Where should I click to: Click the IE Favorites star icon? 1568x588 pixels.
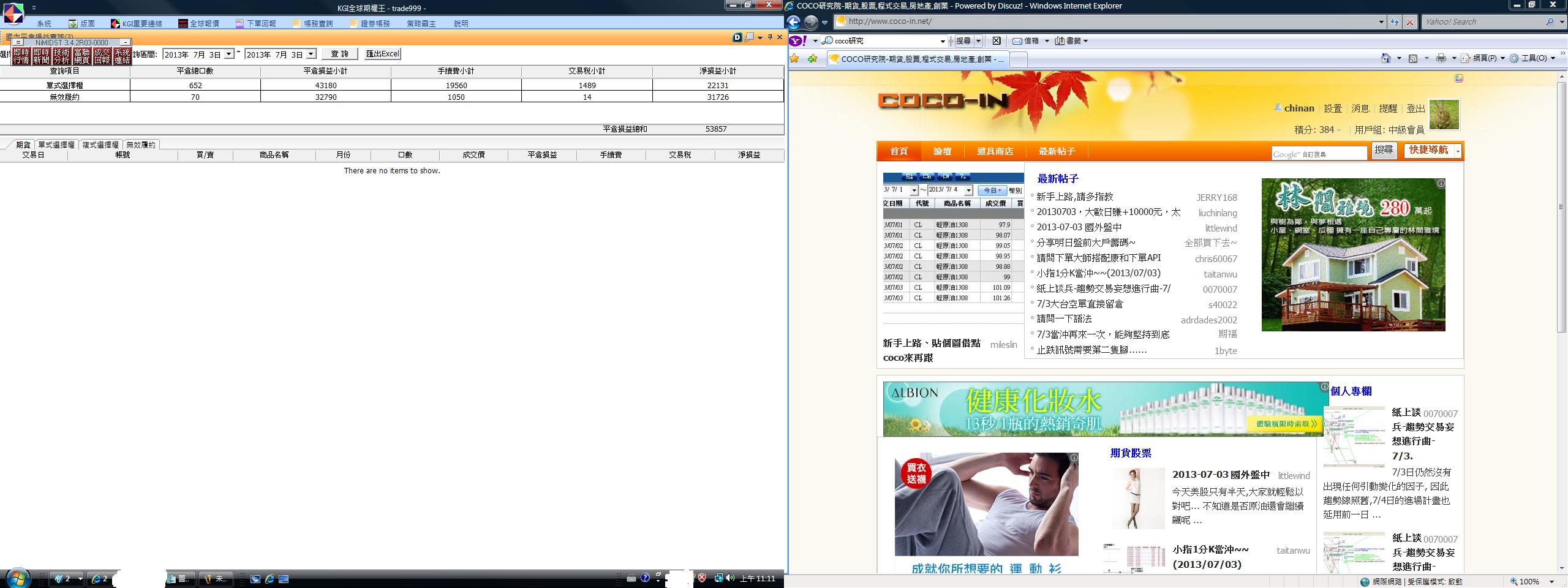coord(794,59)
